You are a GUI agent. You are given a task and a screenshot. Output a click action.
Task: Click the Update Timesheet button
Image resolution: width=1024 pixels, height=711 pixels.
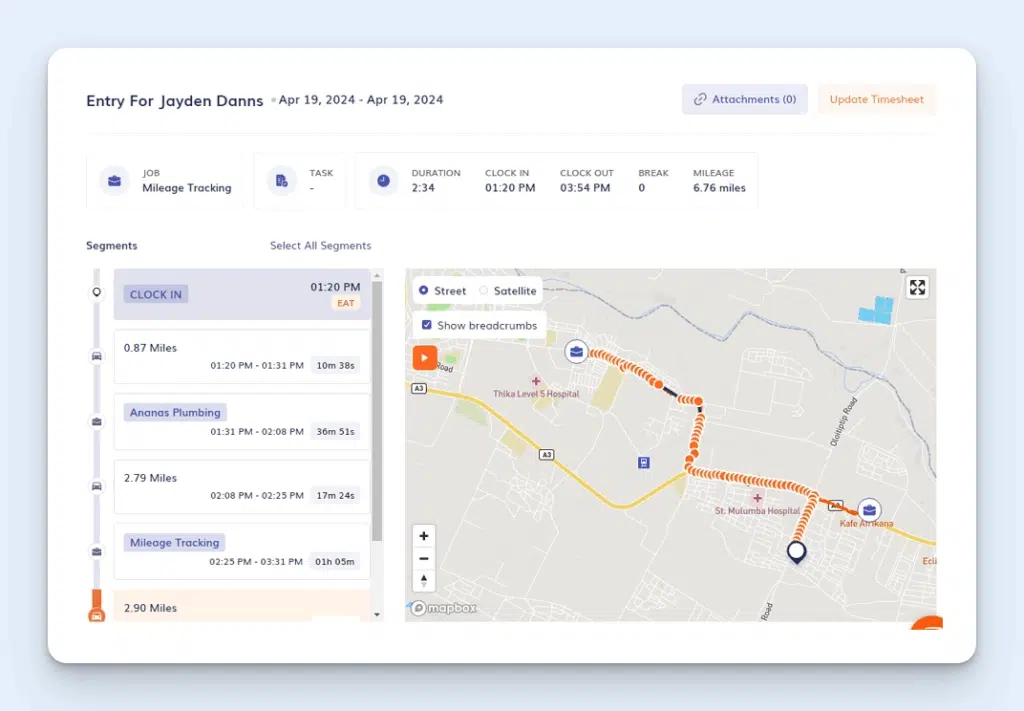pyautogui.click(x=876, y=99)
